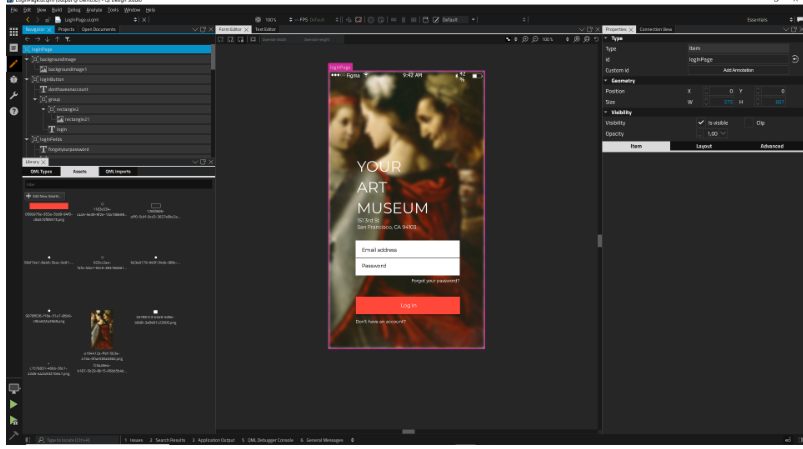Viewport: 803px width, 449px height.
Task: Collapse the Type section in Properties
Action: point(606,38)
